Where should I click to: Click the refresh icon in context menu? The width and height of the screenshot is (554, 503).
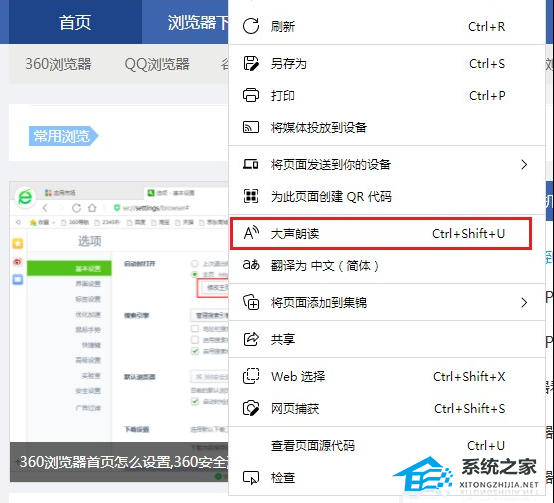coord(251,26)
